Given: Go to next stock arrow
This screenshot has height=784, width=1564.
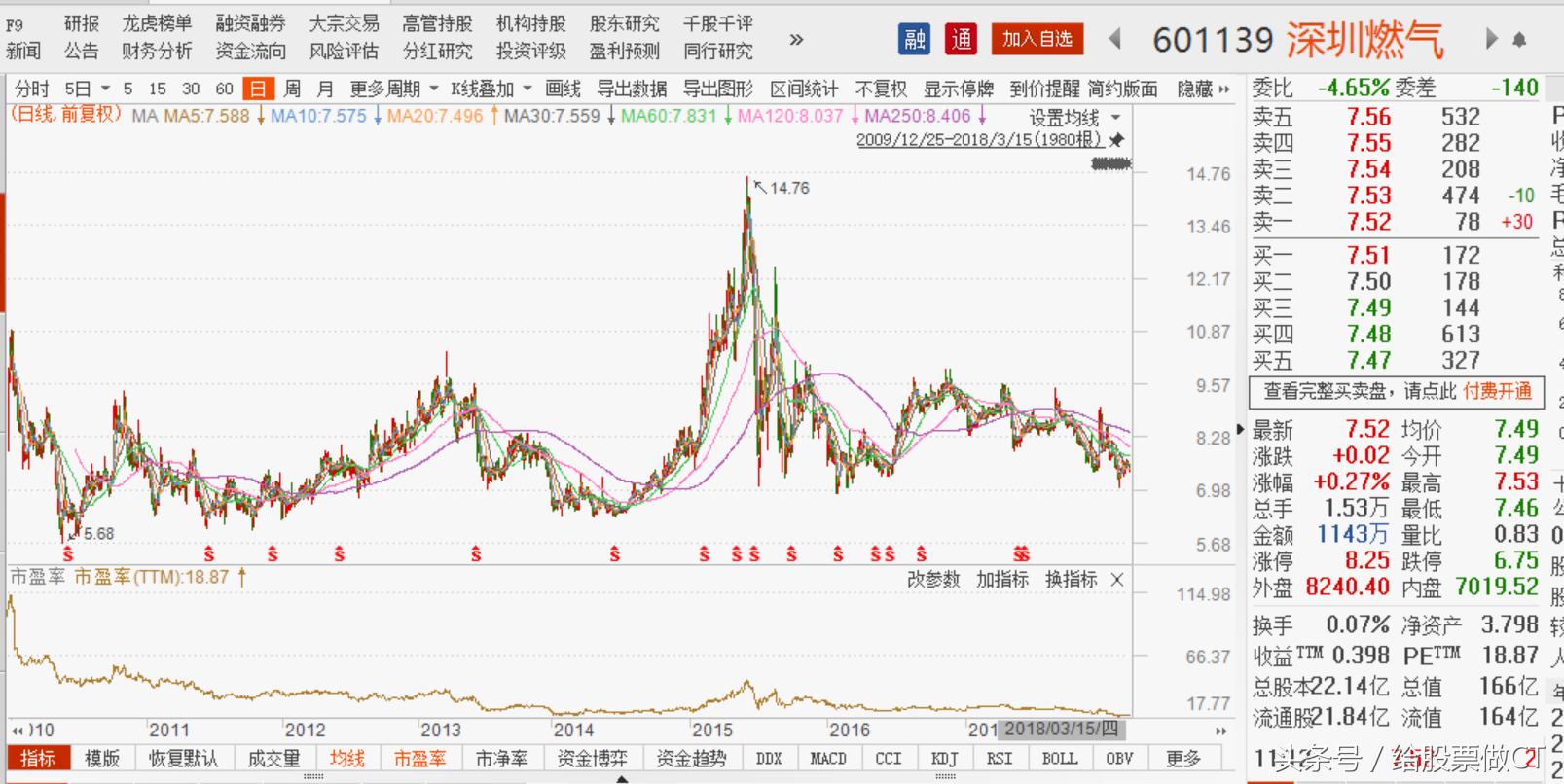Looking at the screenshot, I should click(1491, 39).
